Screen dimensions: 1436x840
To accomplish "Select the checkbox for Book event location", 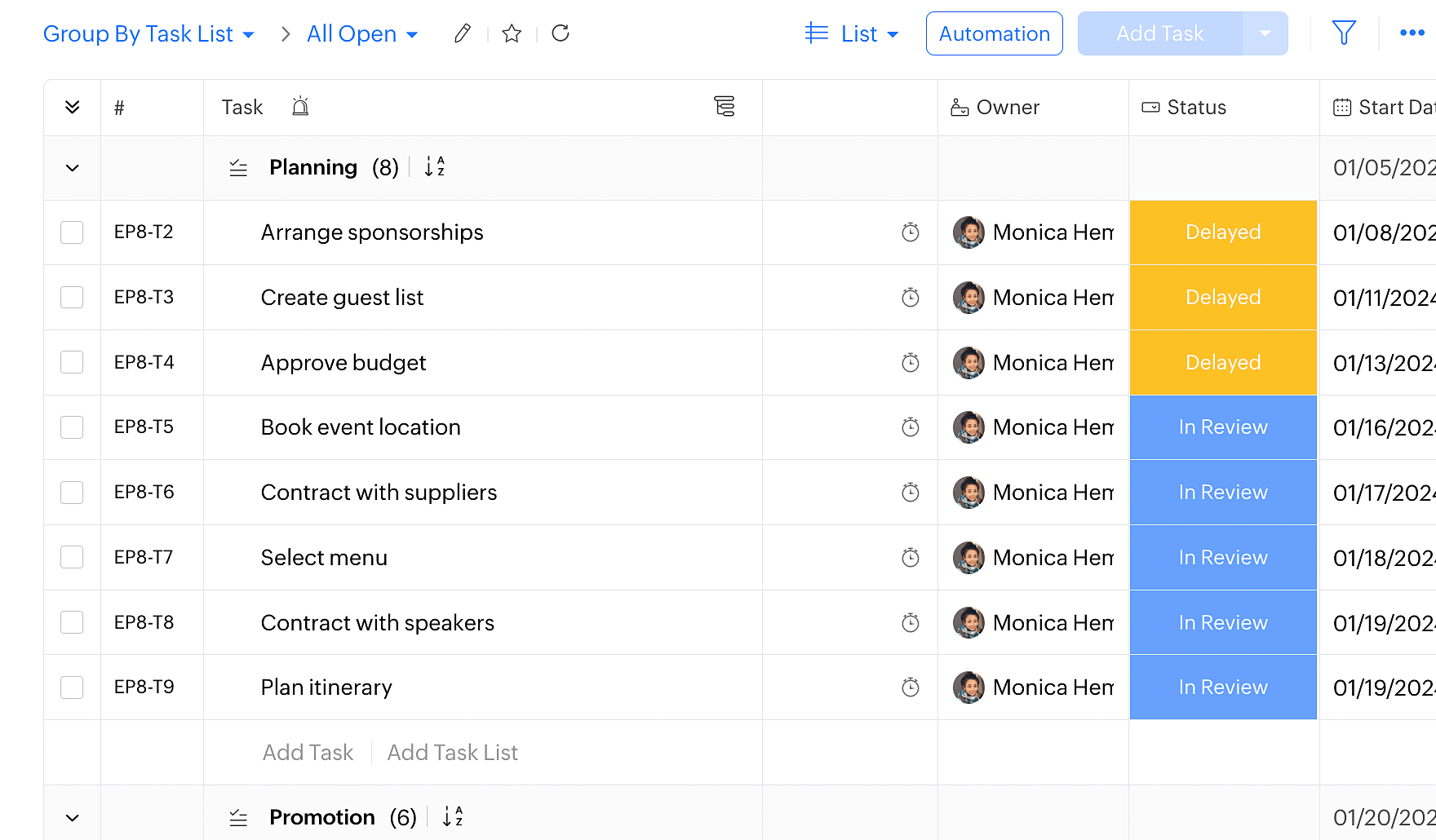I will pos(72,427).
